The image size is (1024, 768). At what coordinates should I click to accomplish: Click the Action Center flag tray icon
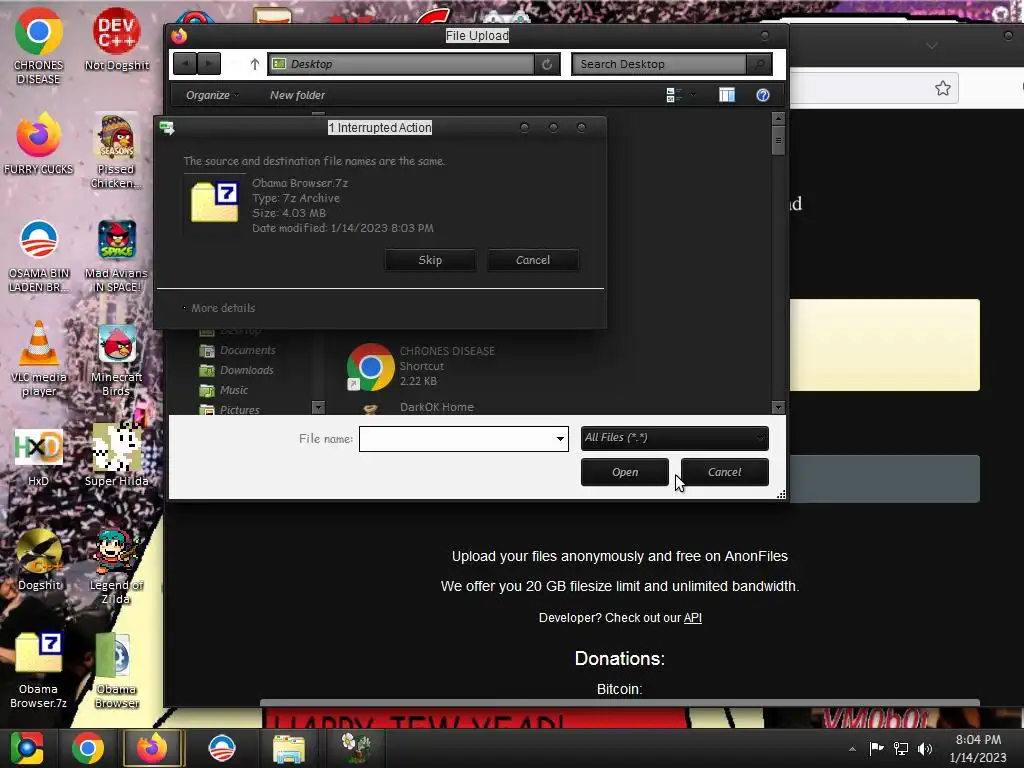(876, 748)
